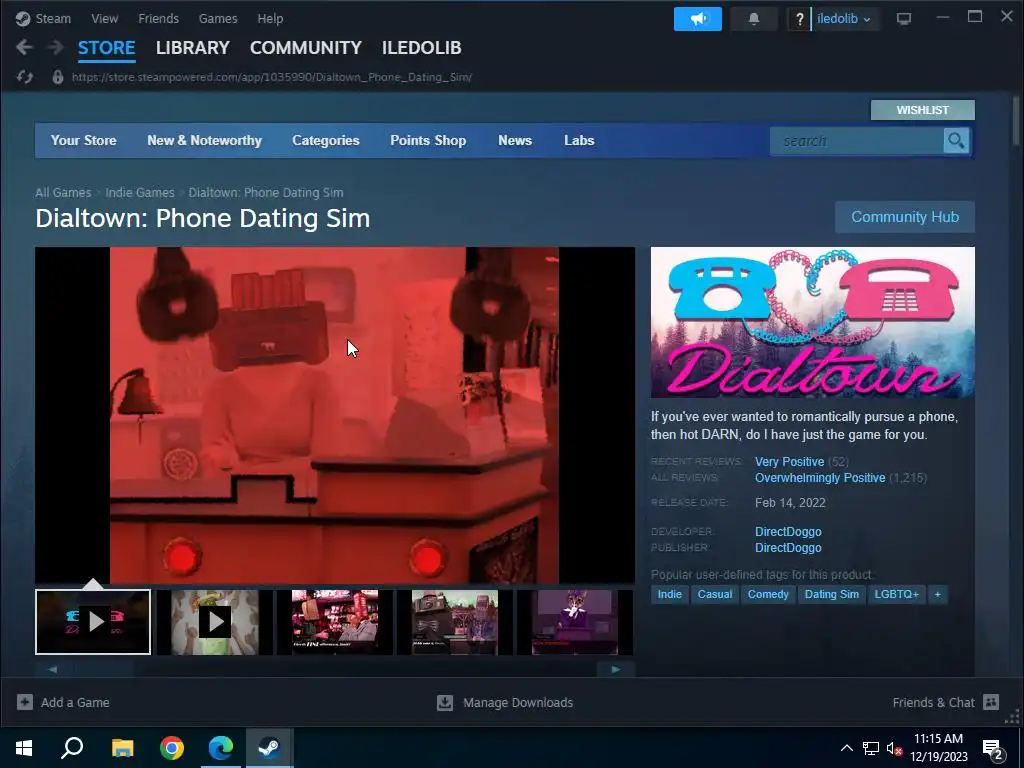Open Windows taskbar search

point(72,748)
